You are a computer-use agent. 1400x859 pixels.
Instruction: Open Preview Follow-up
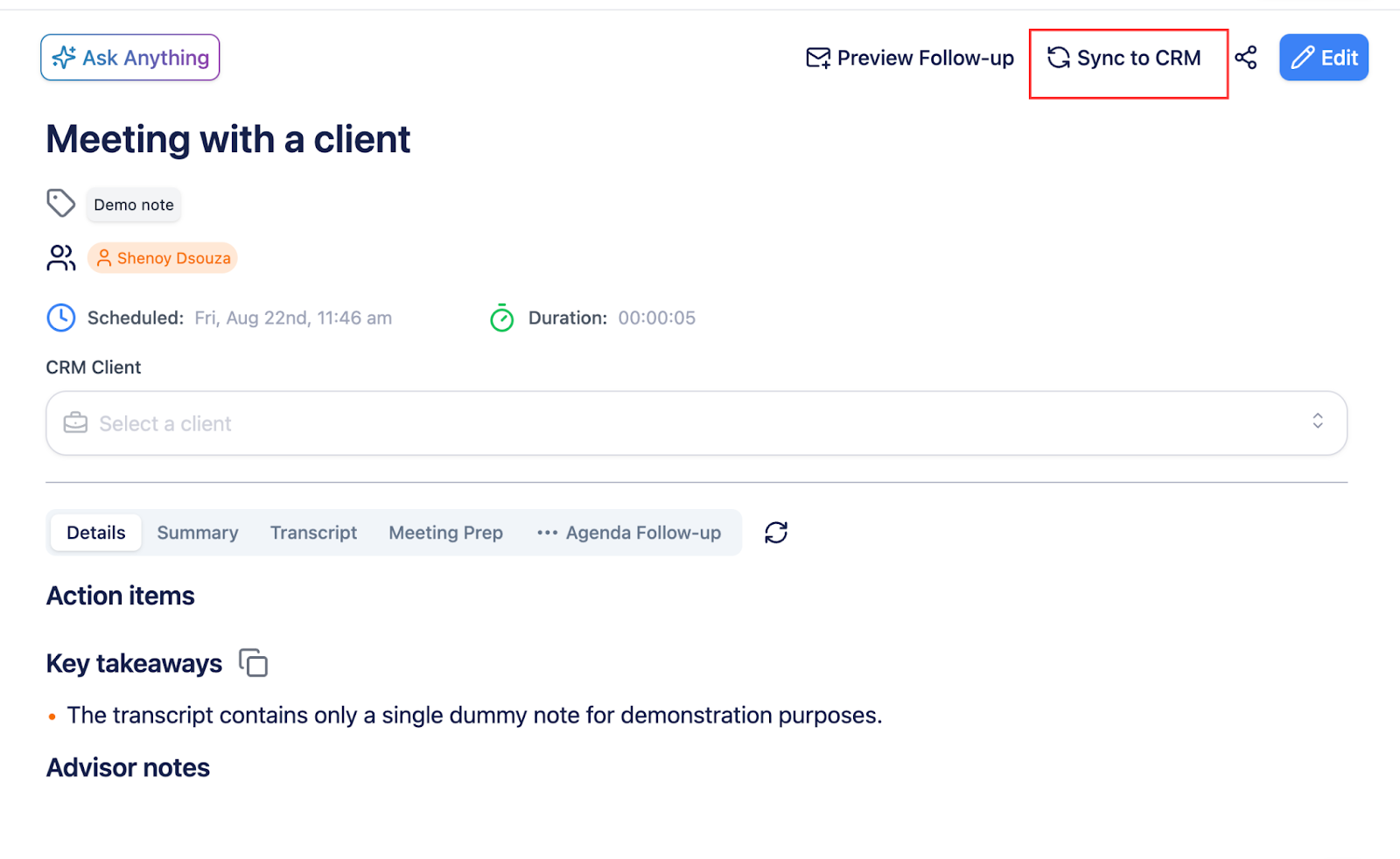click(x=910, y=58)
